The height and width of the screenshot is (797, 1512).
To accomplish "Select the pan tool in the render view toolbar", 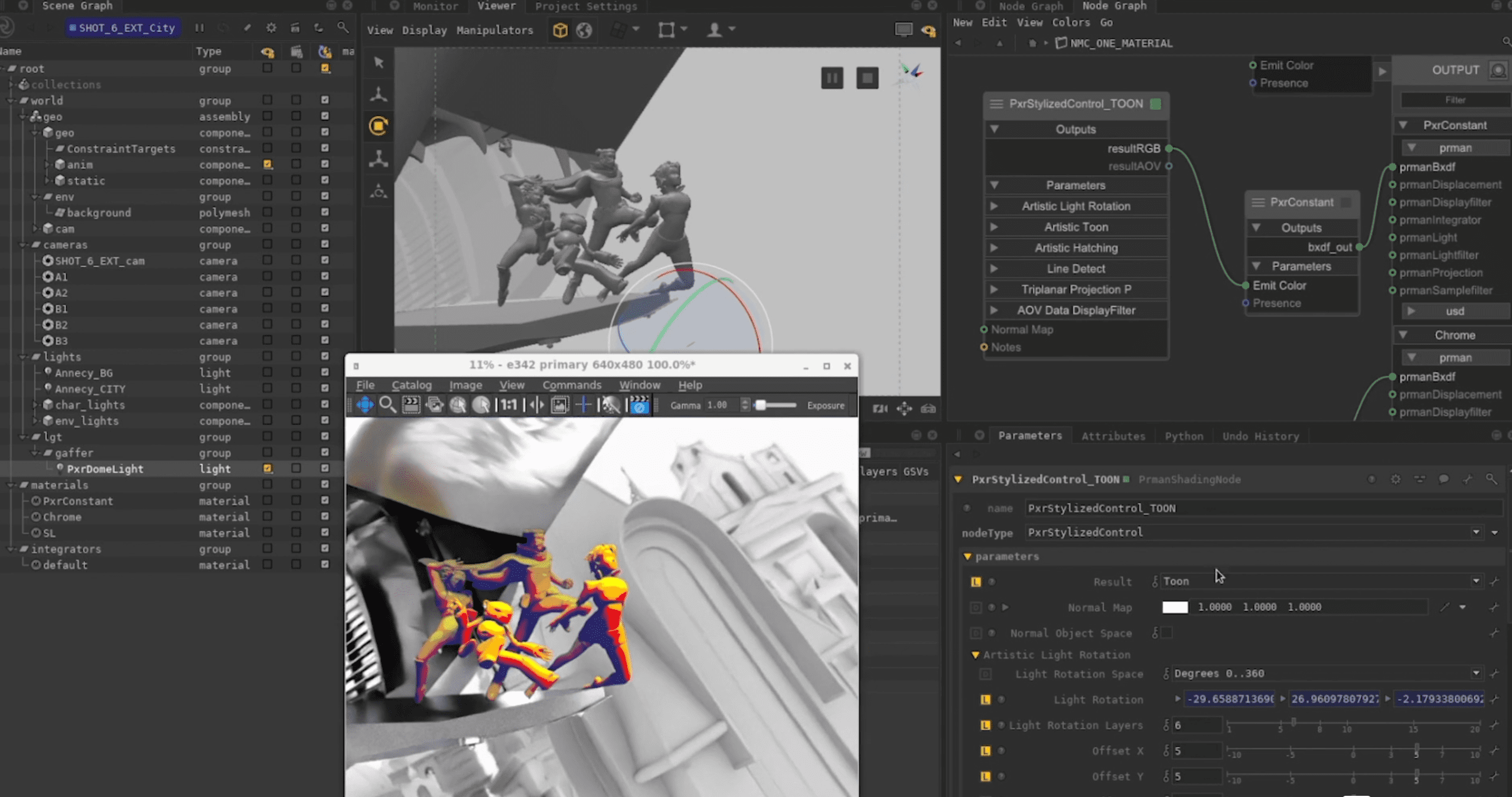I will pos(366,405).
